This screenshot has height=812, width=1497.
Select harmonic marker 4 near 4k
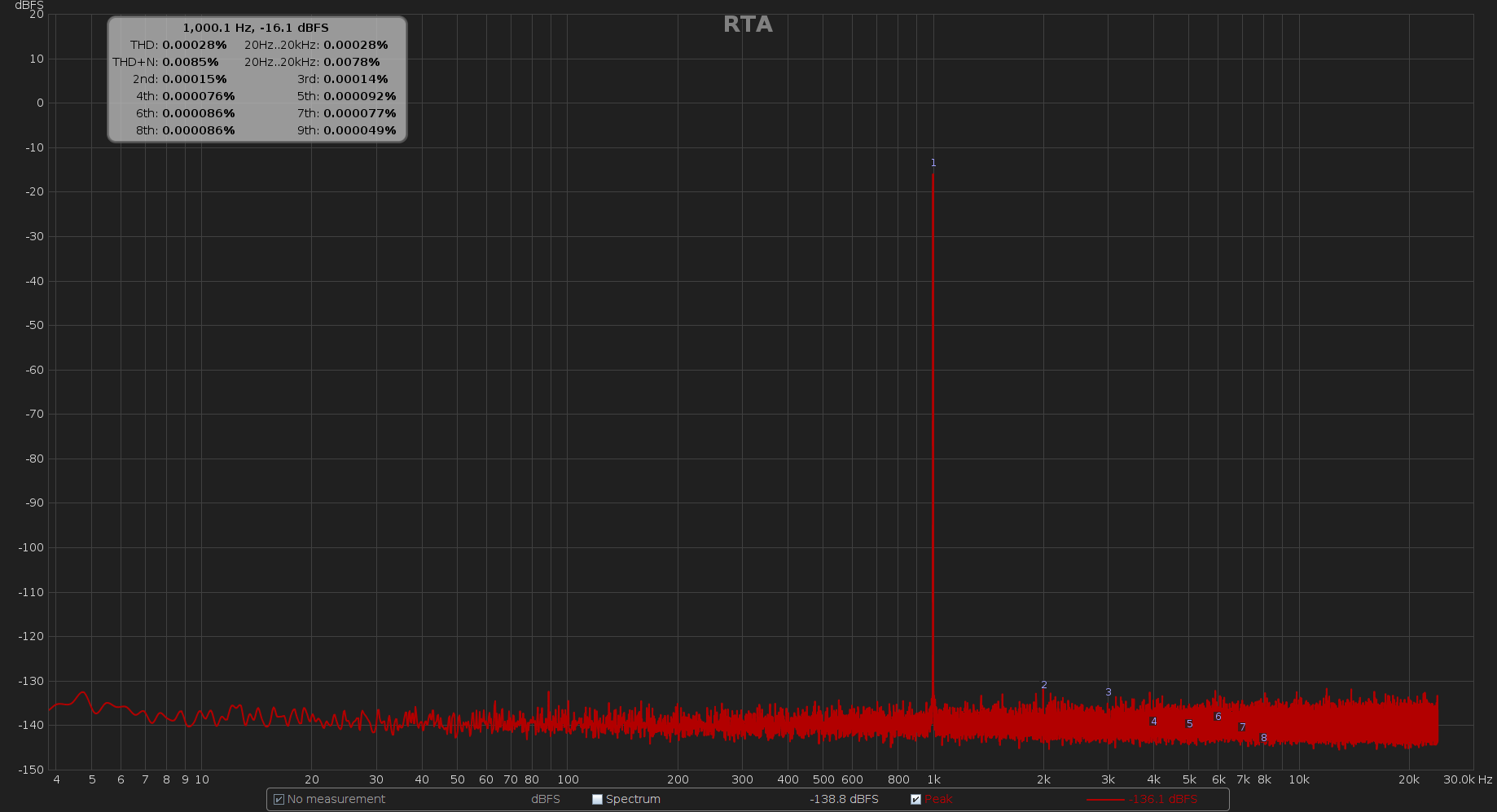pos(1154,722)
